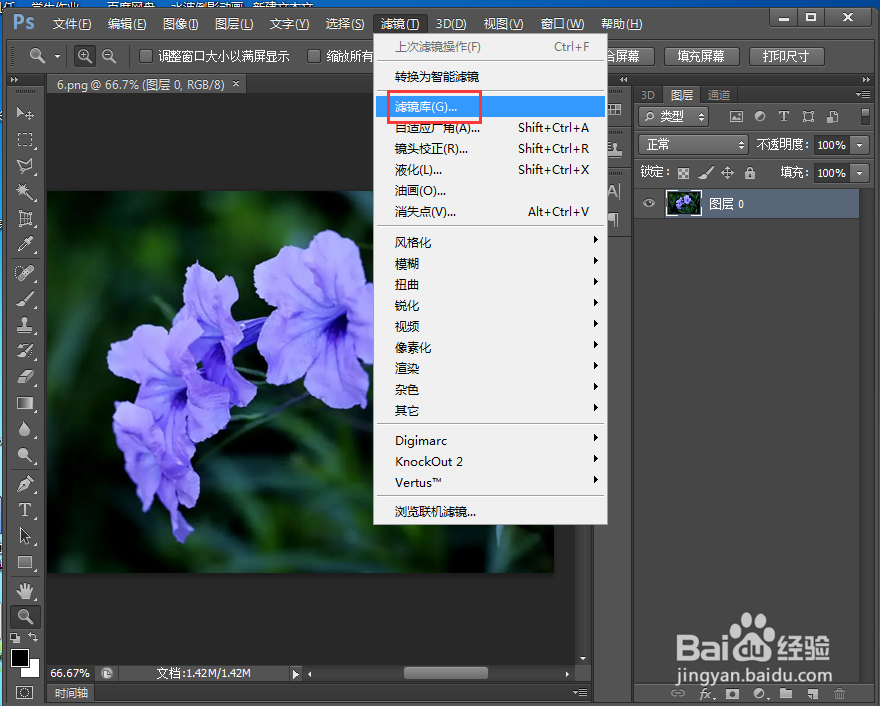Toggle lock transparent pixels
The height and width of the screenshot is (706, 880).
click(684, 173)
